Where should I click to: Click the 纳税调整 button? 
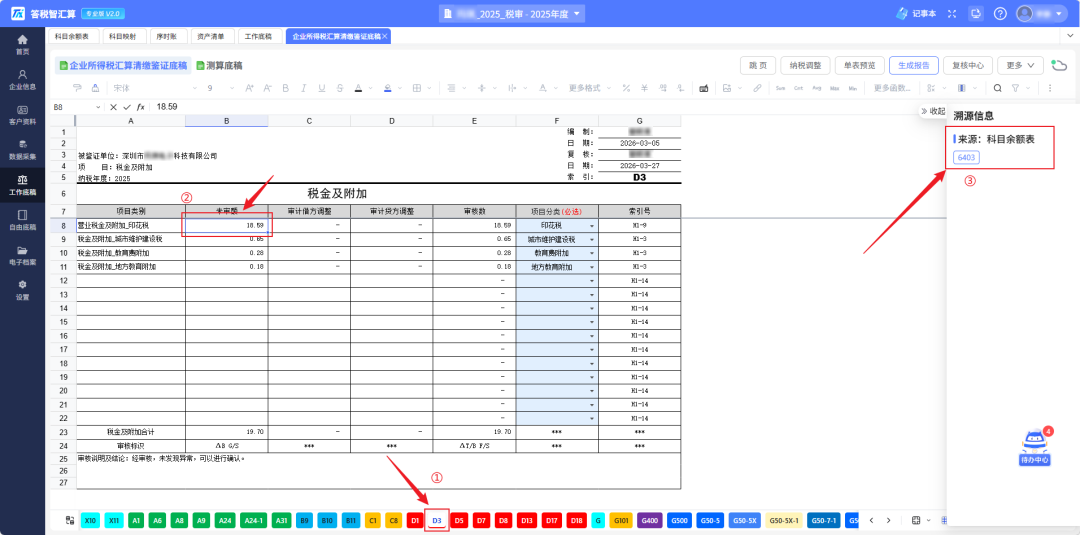coord(805,65)
